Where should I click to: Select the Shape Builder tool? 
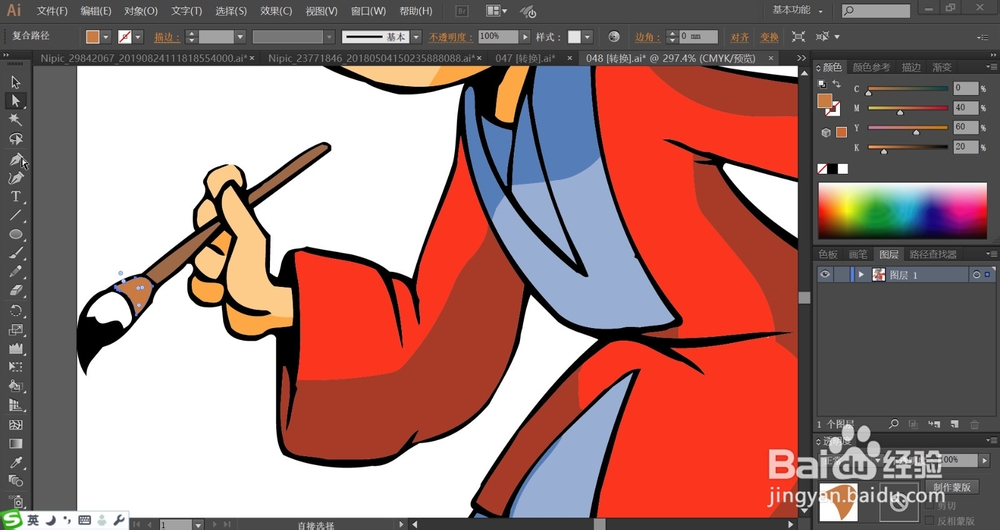point(16,386)
